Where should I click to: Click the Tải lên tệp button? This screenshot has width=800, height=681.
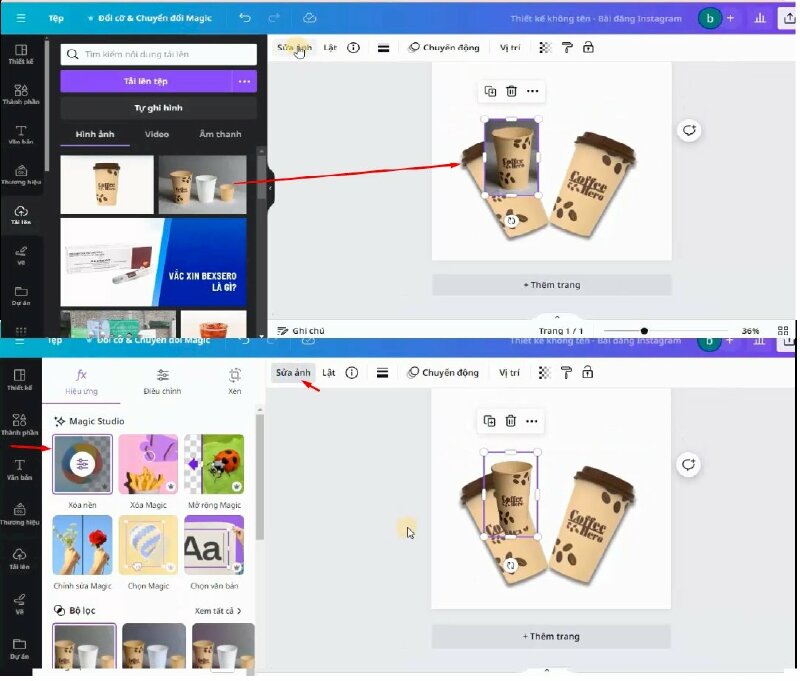click(x=145, y=81)
